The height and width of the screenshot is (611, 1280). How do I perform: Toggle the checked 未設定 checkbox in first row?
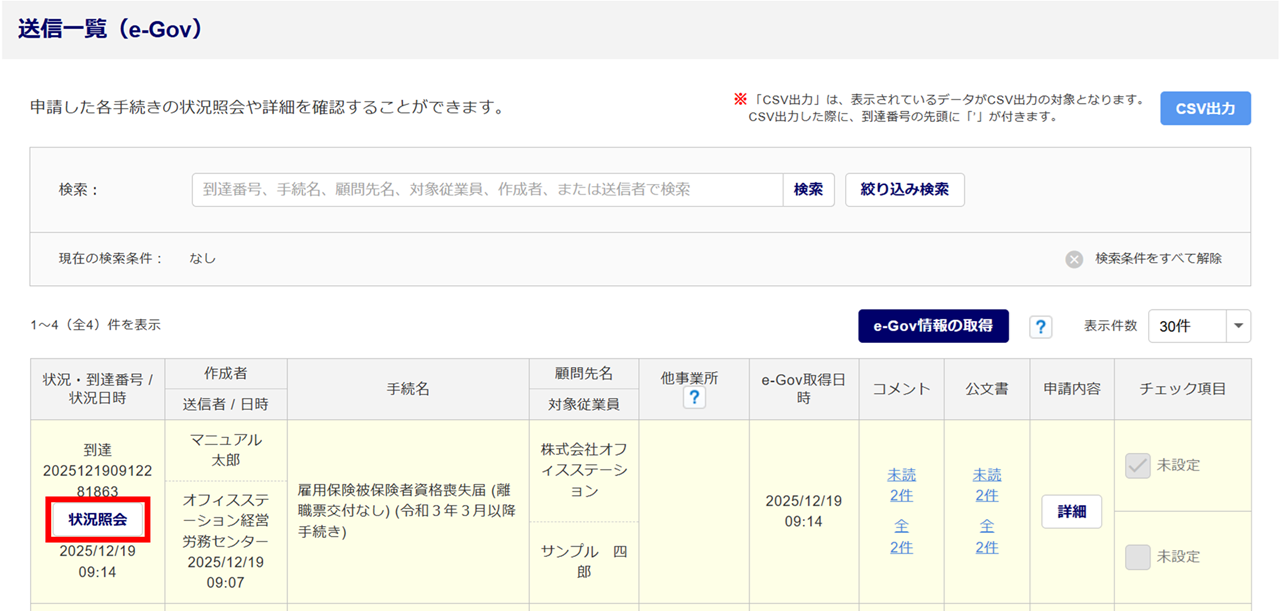coord(1138,465)
